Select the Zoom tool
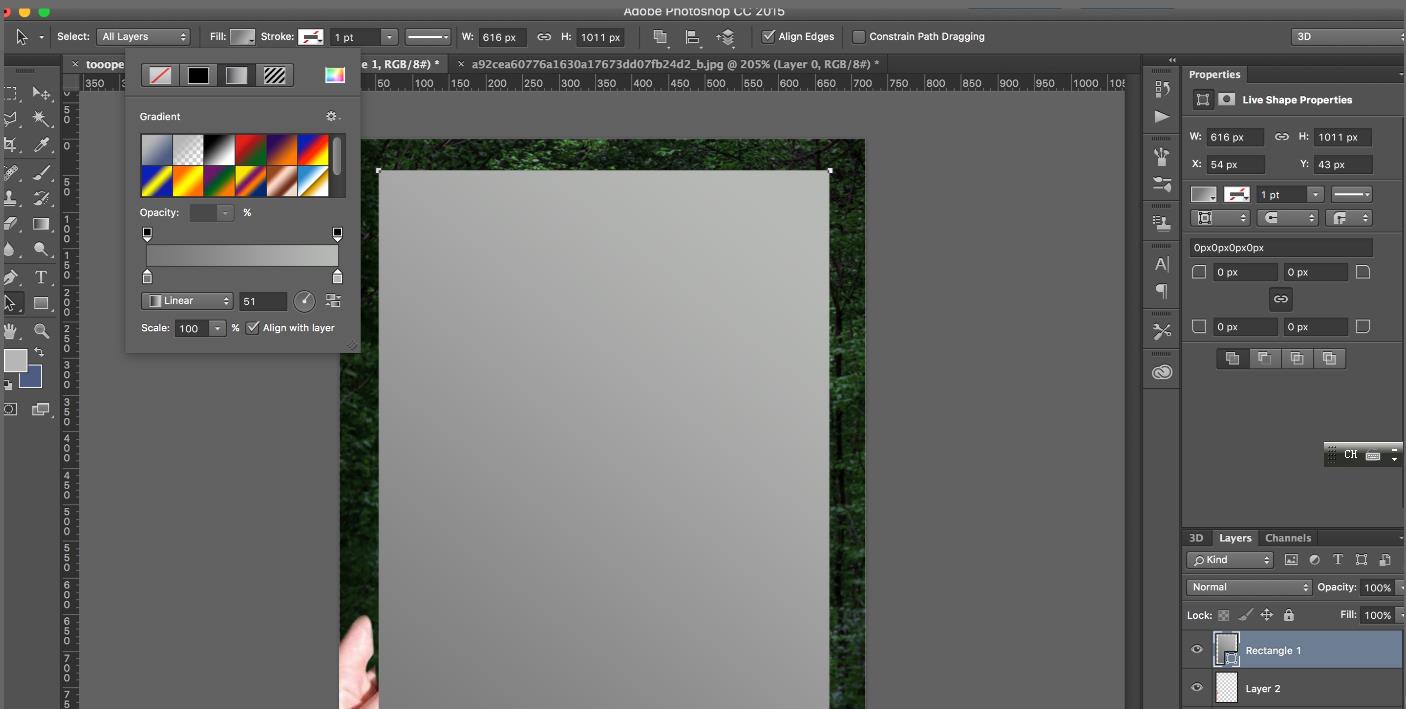The image size is (1406, 709). tap(42, 330)
